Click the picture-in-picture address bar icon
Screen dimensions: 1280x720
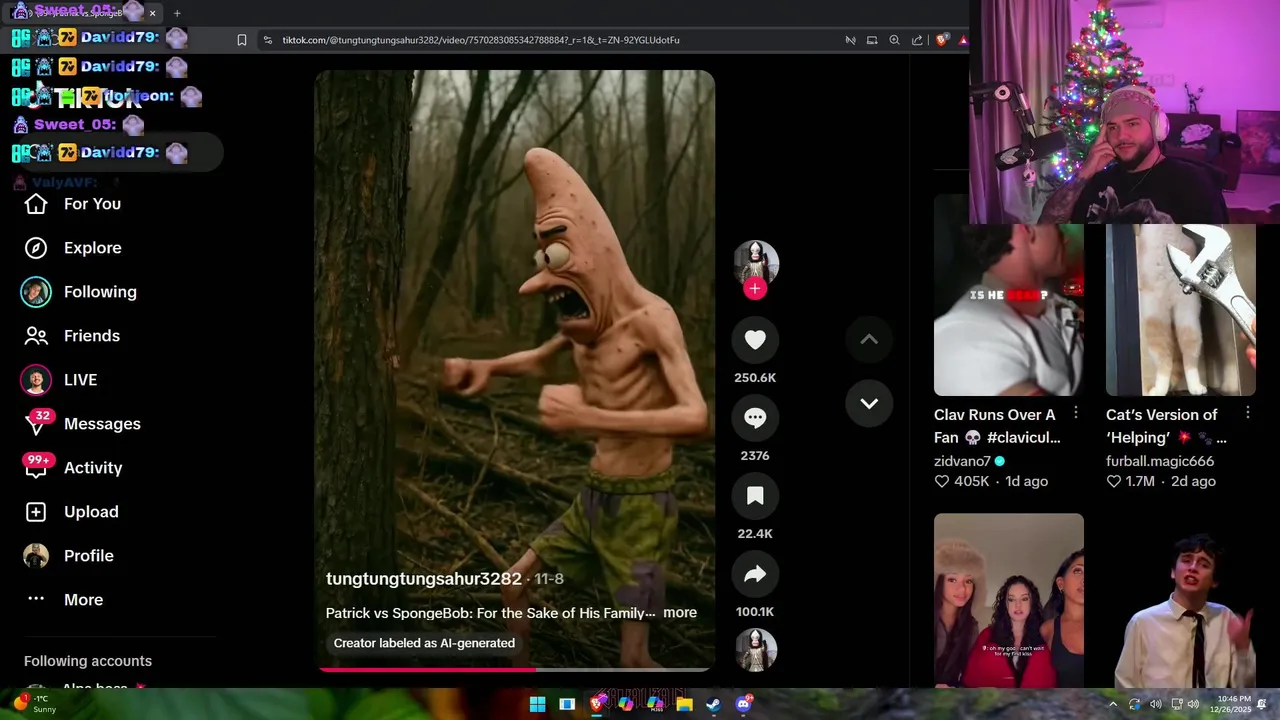coord(872,40)
